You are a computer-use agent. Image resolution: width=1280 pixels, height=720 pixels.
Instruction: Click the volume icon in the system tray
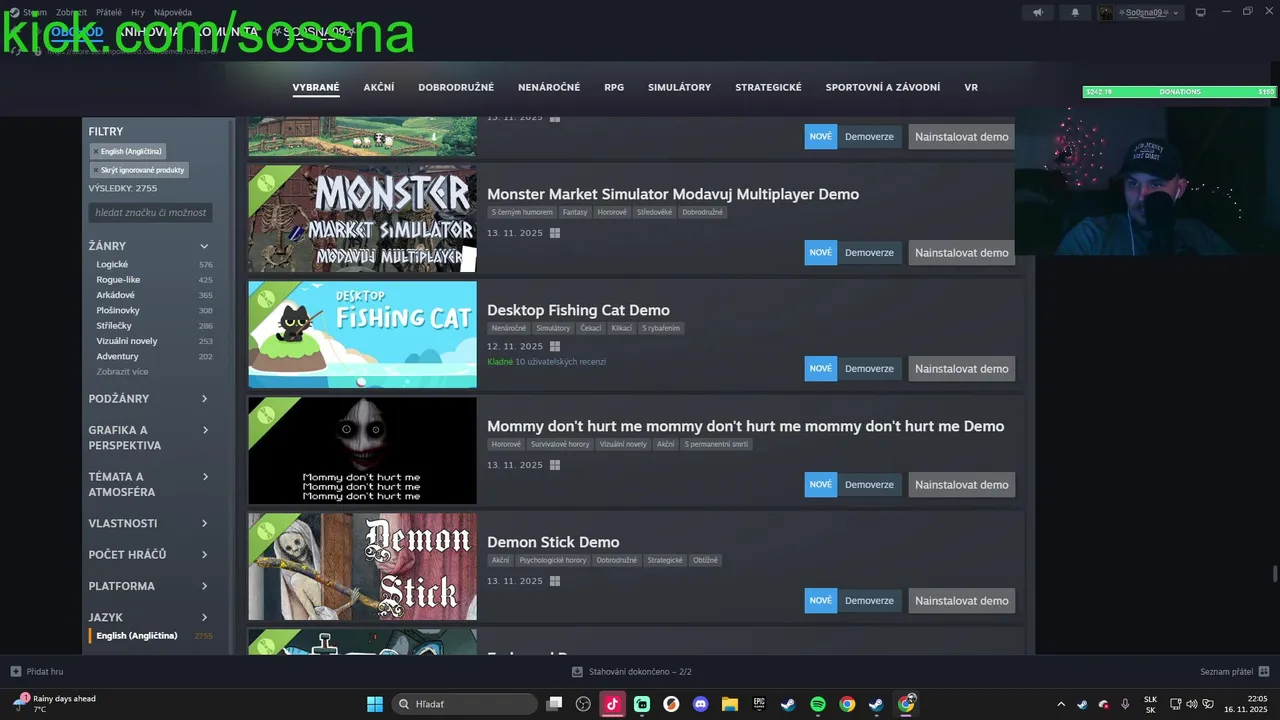pos(1191,704)
